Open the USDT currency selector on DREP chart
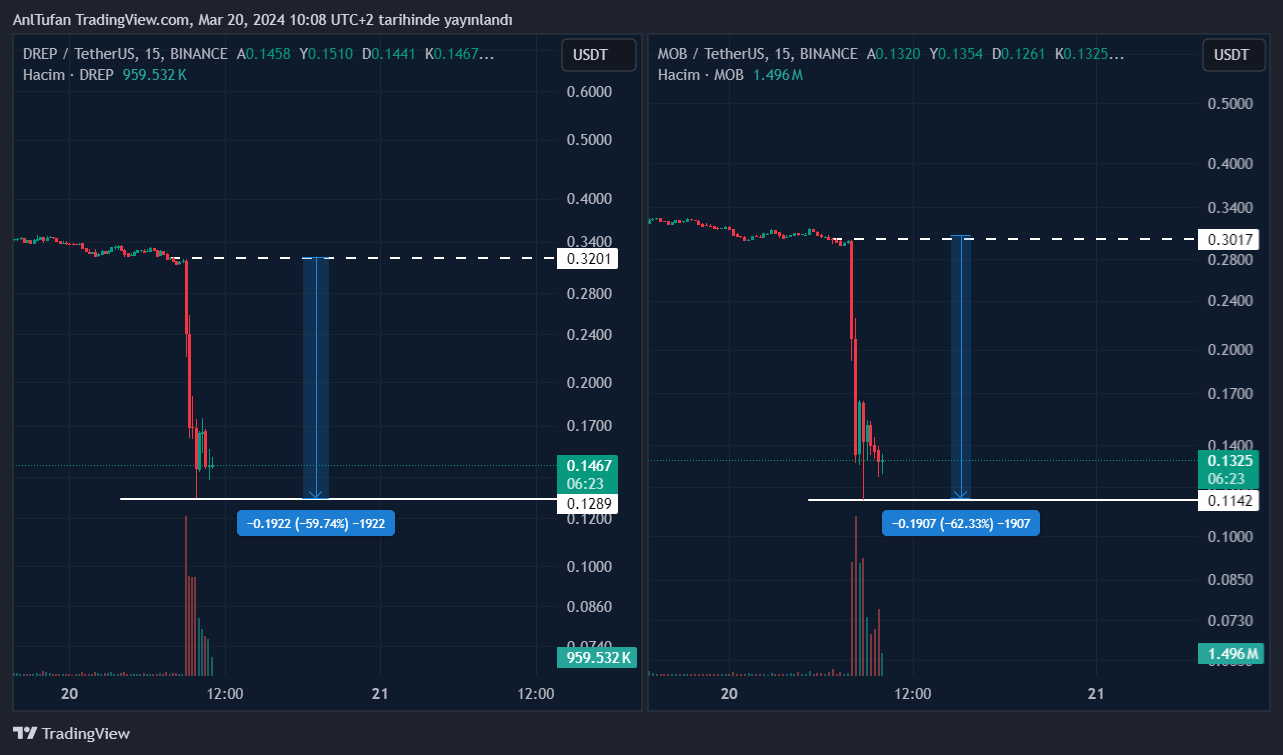The width and height of the screenshot is (1283, 755). coord(598,55)
